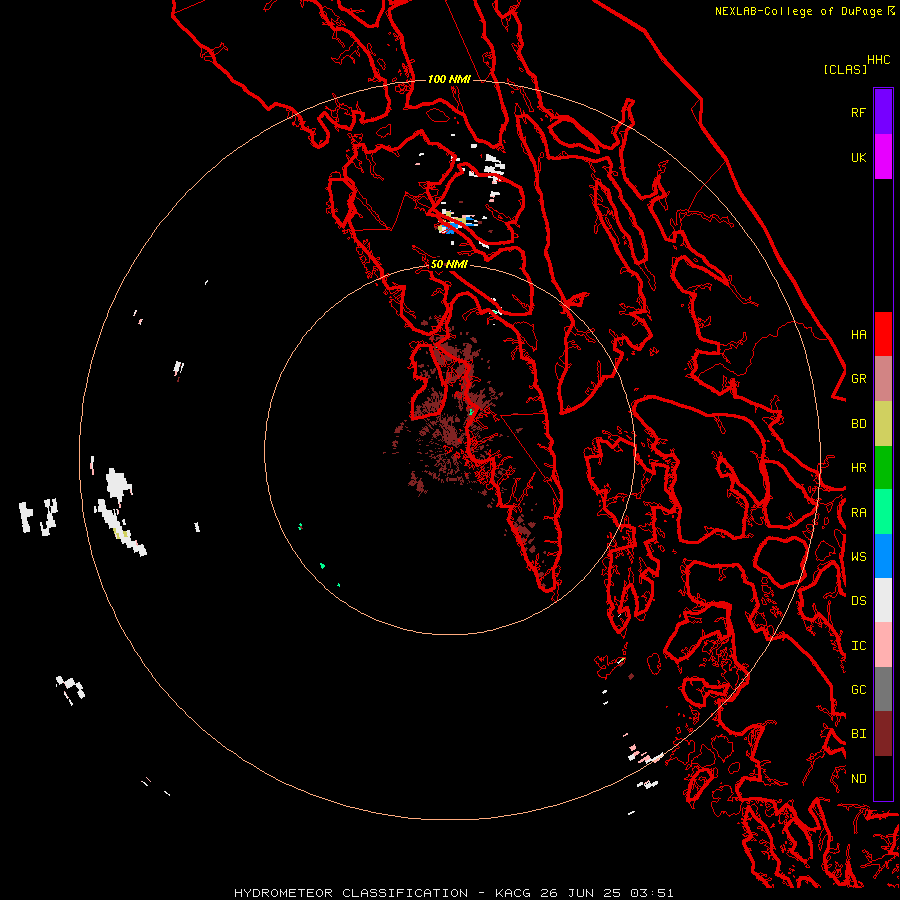Click the GC legend label
Screen dimensions: 900x900
coord(858,690)
